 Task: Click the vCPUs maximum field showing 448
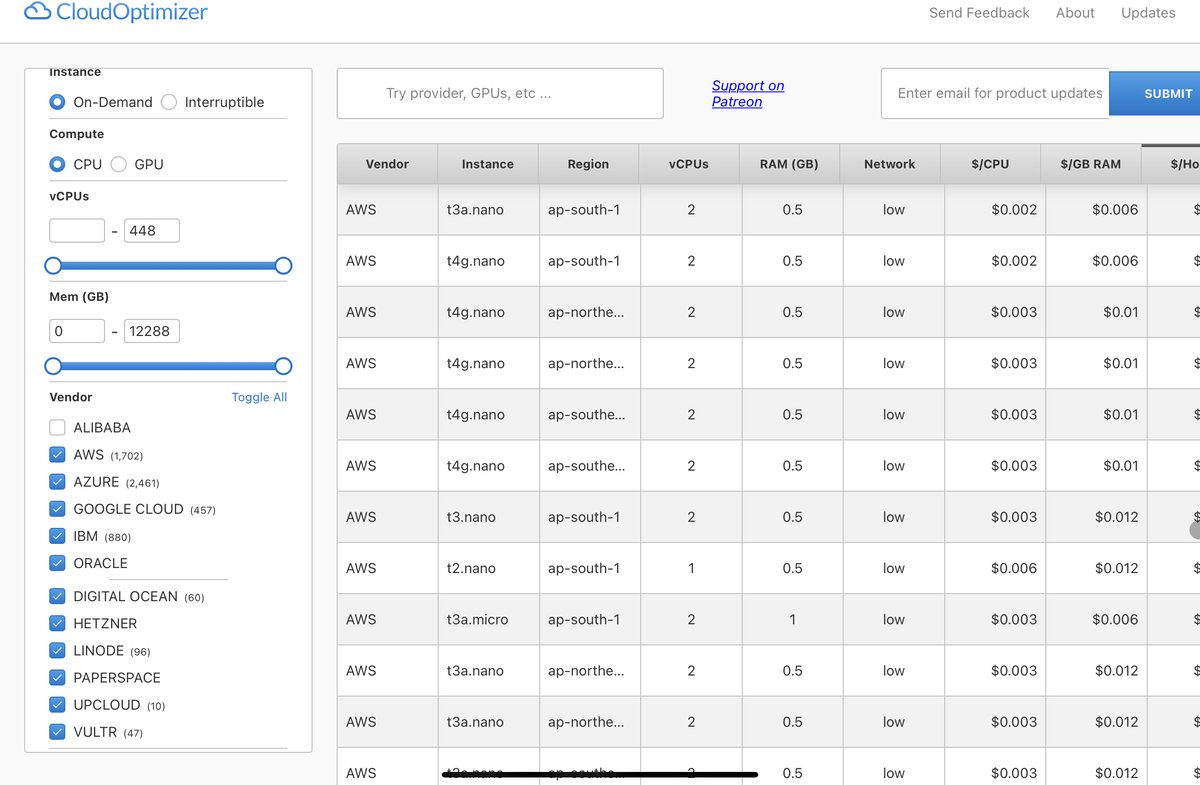point(152,230)
